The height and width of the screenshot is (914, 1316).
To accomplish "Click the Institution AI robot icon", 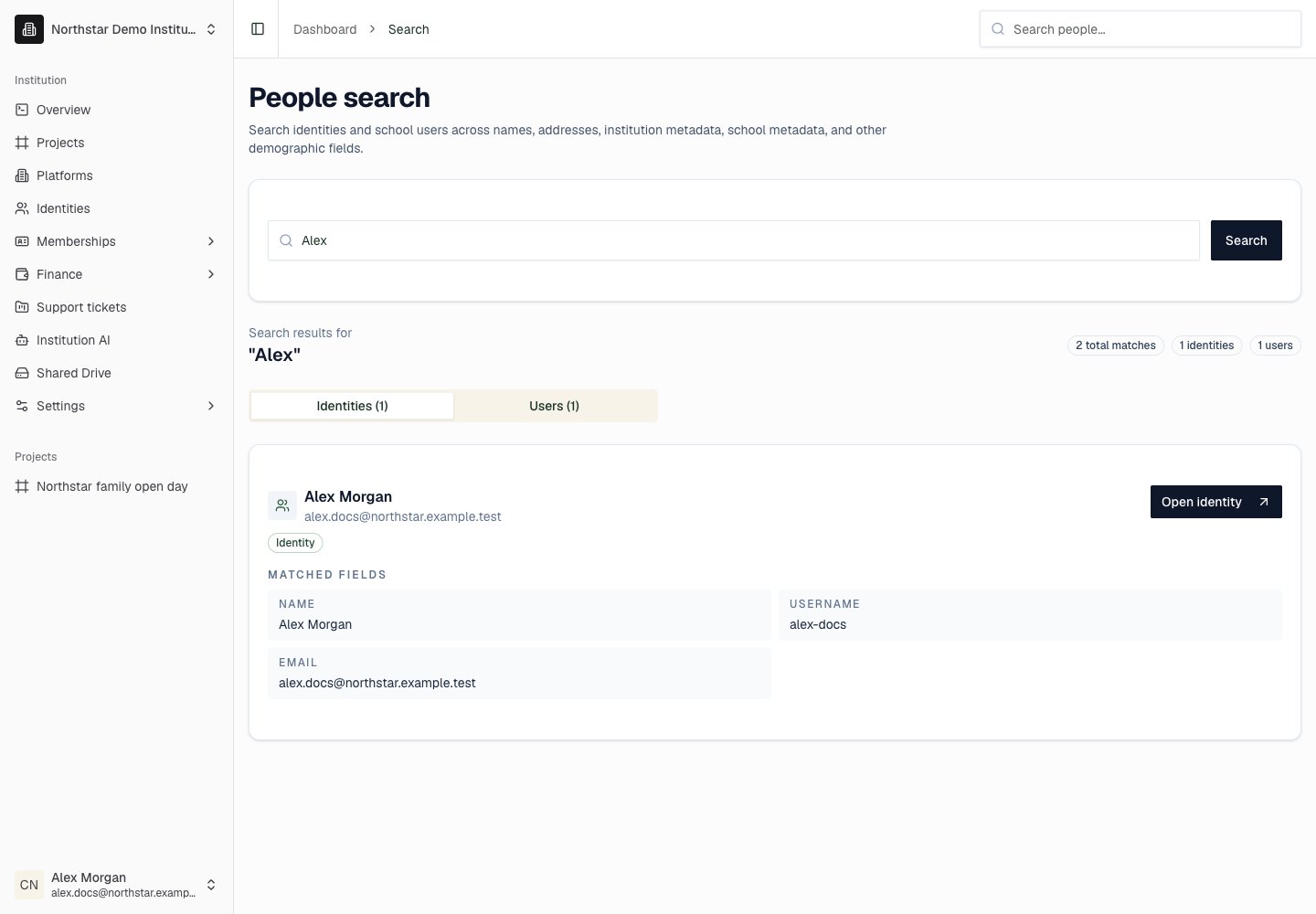I will pyautogui.click(x=22, y=340).
